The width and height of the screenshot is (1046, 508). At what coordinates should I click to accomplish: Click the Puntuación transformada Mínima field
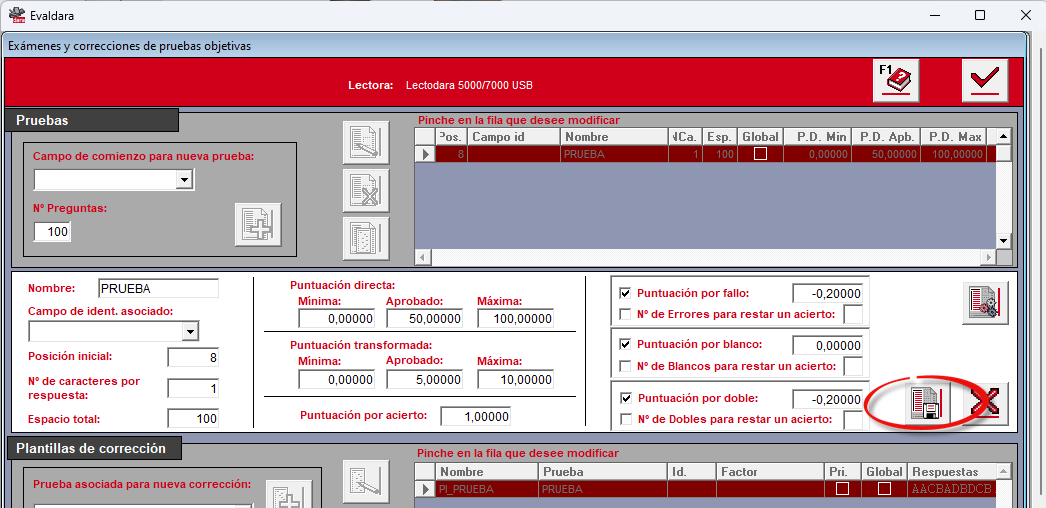(x=337, y=379)
